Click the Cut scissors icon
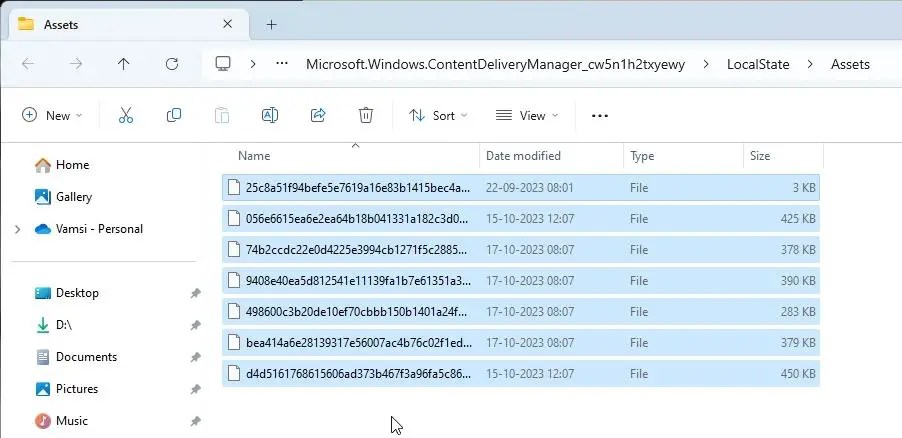Image resolution: width=902 pixels, height=438 pixels. pos(126,115)
